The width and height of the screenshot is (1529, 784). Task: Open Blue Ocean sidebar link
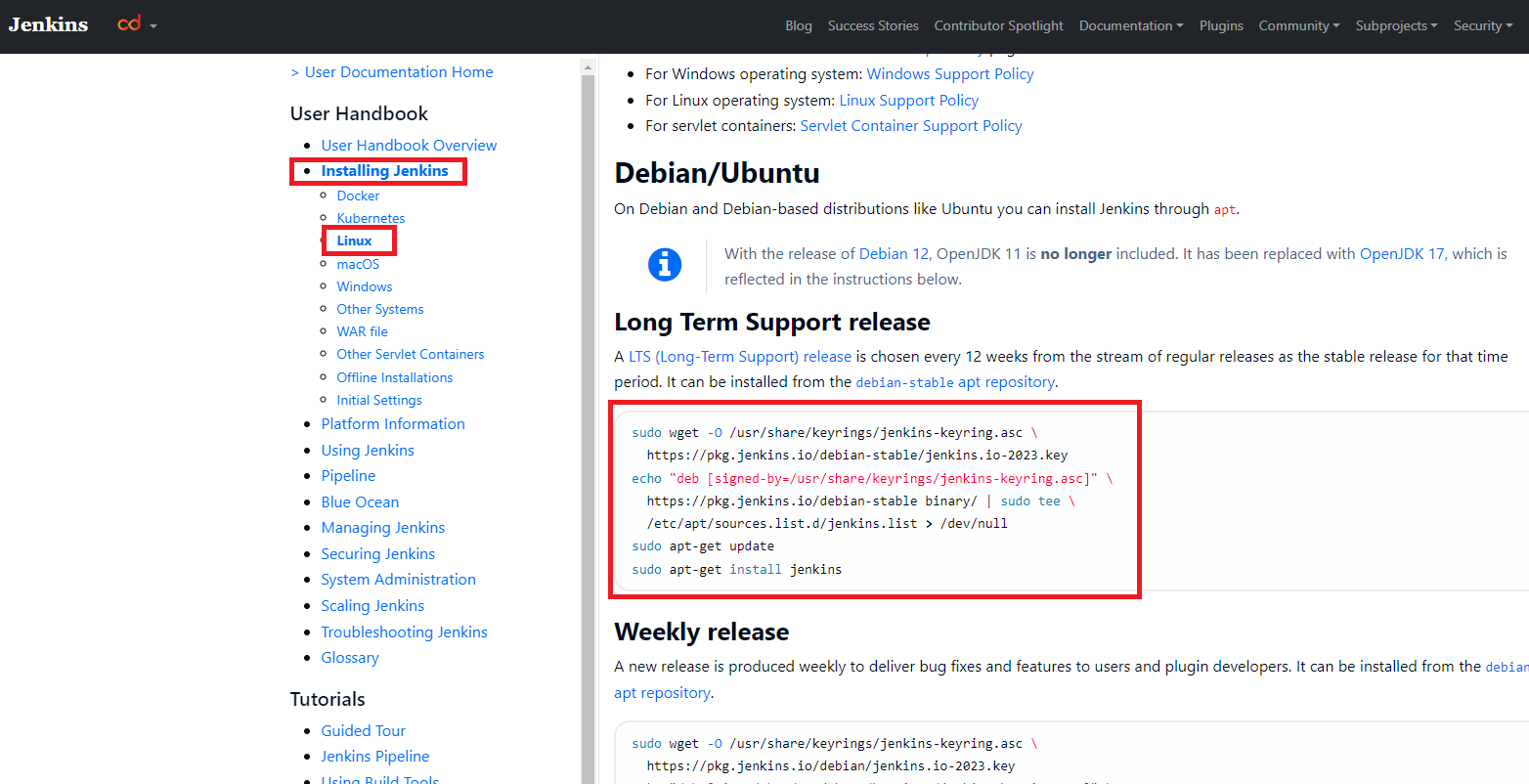click(360, 502)
